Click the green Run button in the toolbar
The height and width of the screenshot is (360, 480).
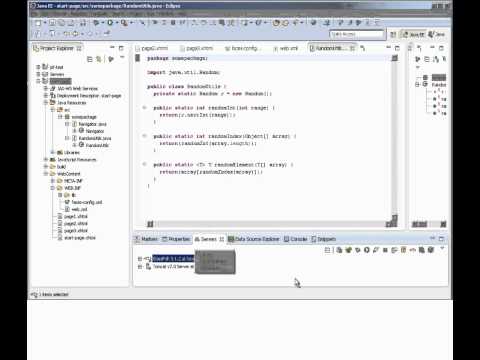coord(110,23)
